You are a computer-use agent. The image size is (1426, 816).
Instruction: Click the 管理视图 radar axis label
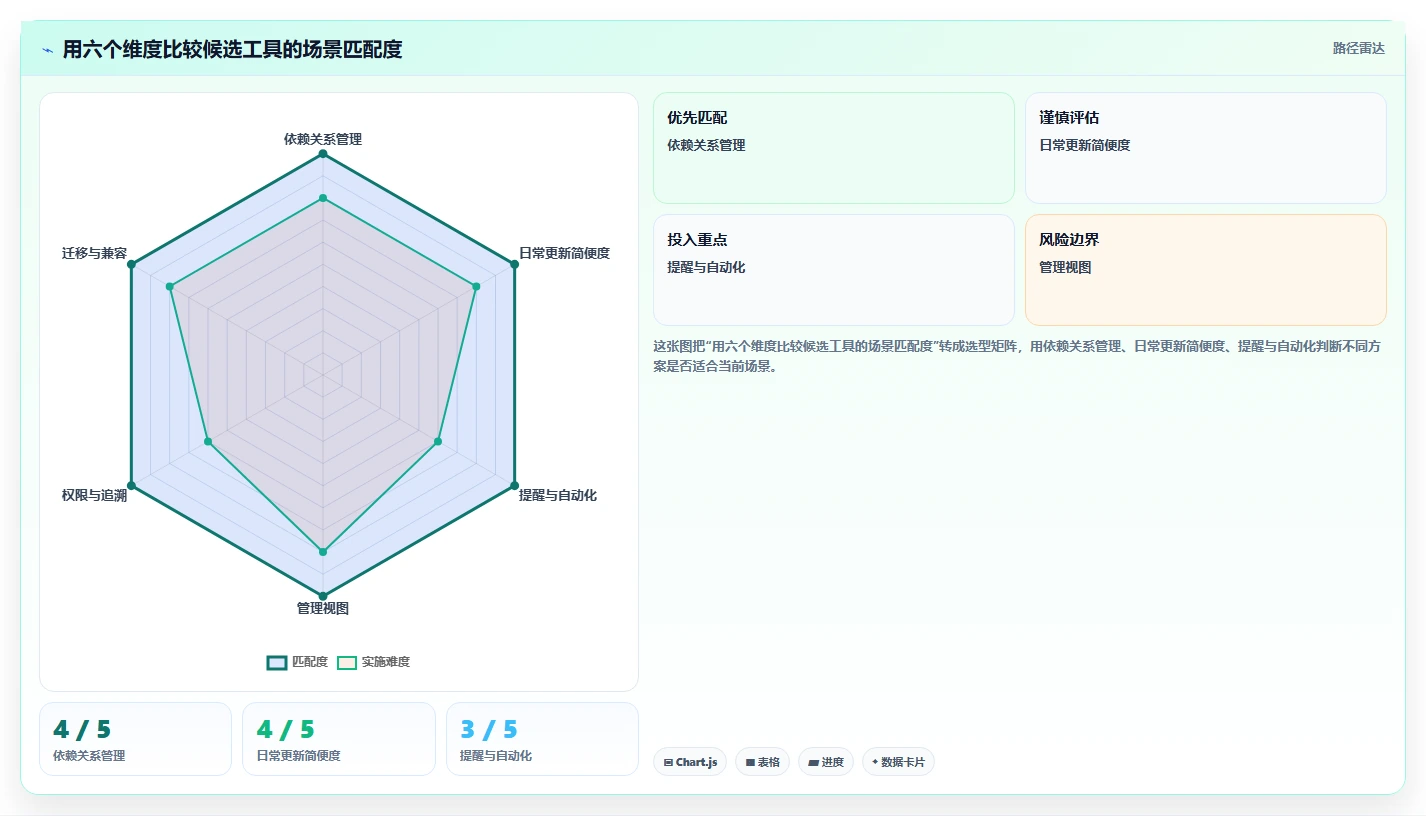[x=323, y=608]
